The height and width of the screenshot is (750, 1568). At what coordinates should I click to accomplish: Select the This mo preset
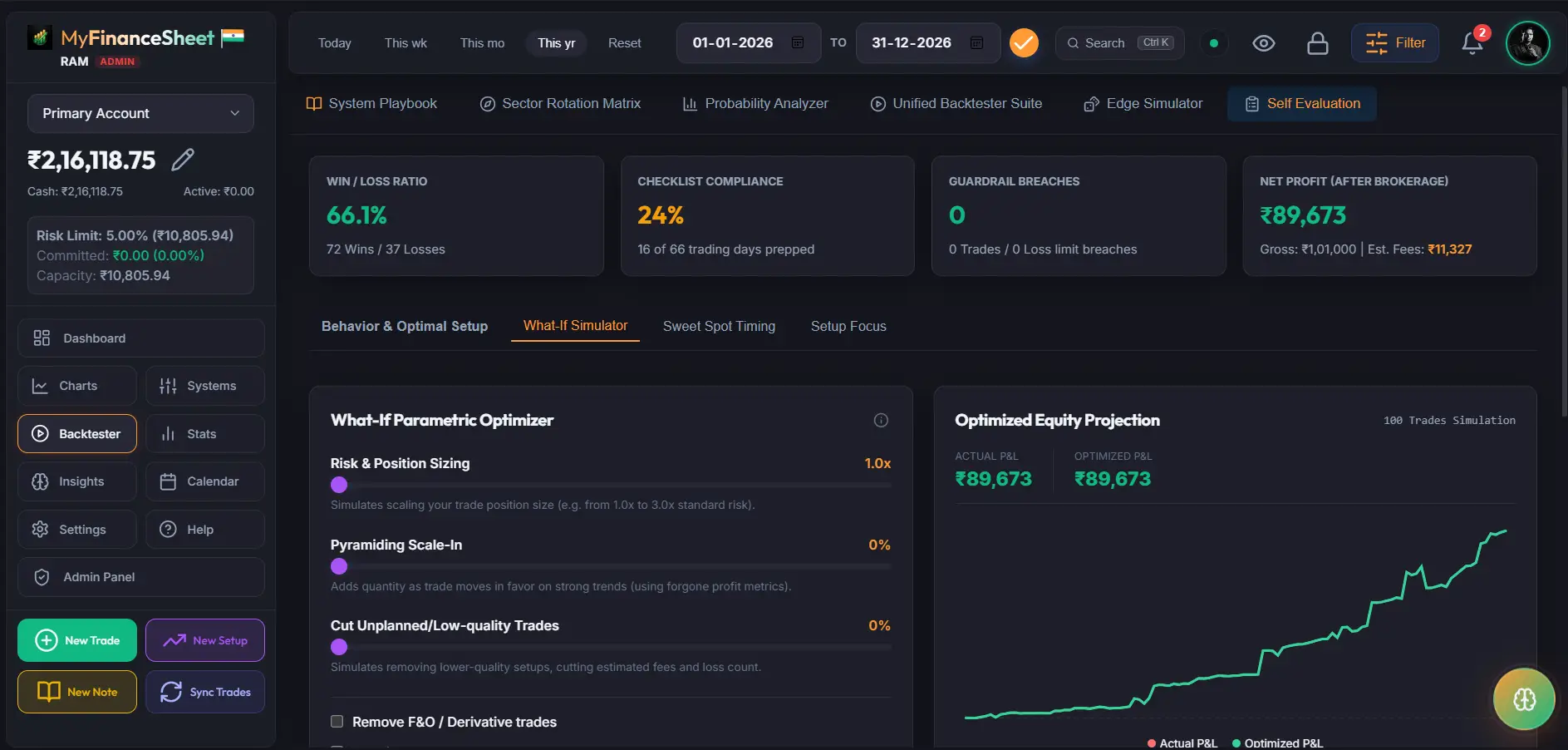[x=482, y=43]
